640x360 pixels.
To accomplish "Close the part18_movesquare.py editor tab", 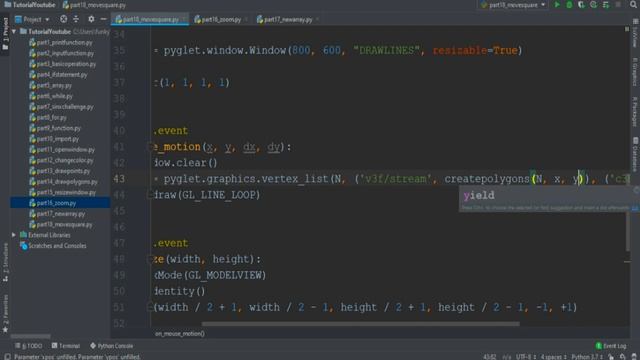I will [x=184, y=19].
